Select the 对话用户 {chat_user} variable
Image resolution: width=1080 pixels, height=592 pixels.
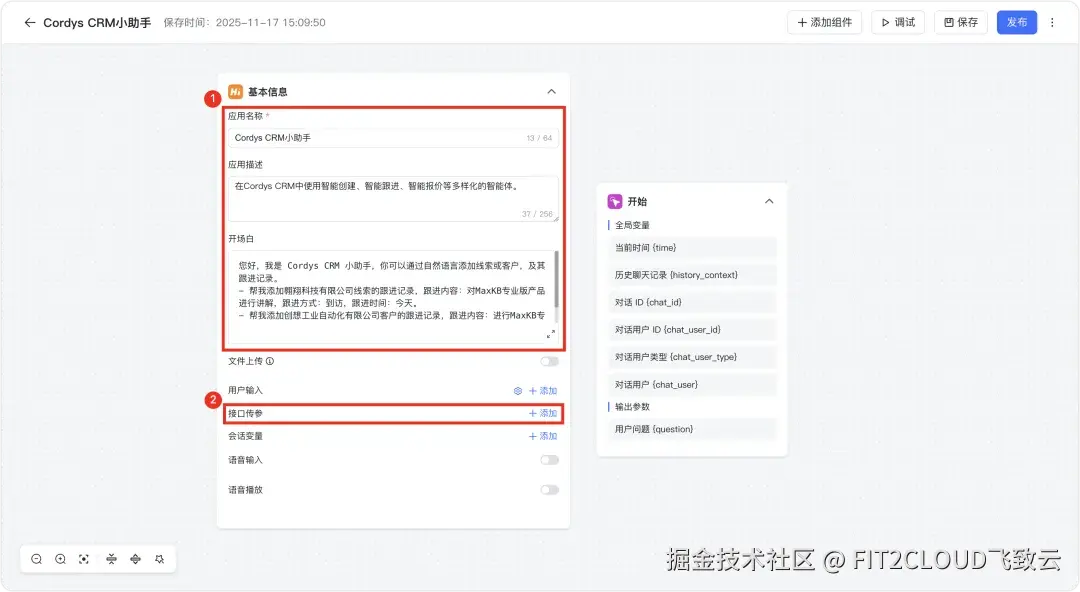(692, 385)
